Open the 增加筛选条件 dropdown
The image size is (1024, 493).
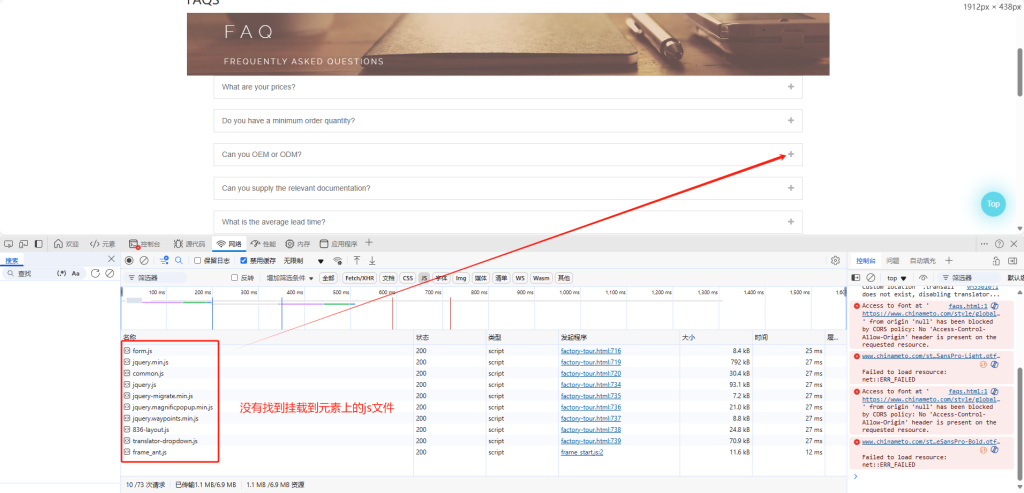pos(290,278)
